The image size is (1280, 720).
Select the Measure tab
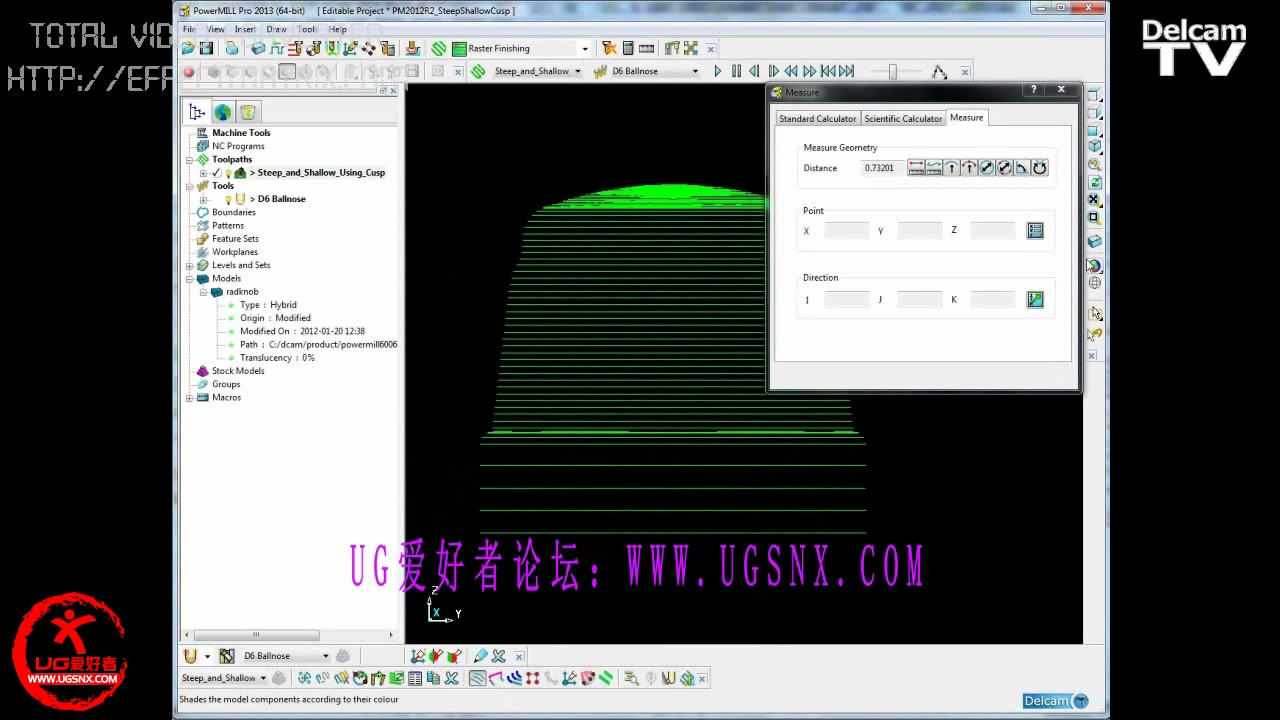tap(966, 117)
